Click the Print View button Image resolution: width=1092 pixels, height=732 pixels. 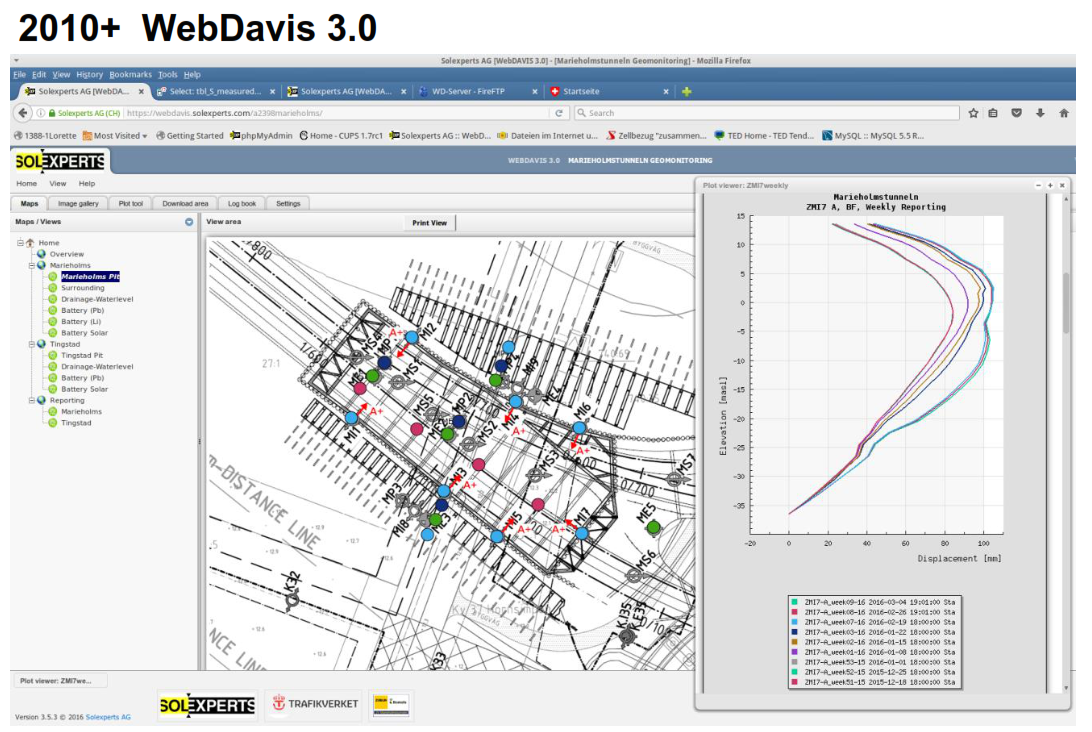[x=429, y=223]
